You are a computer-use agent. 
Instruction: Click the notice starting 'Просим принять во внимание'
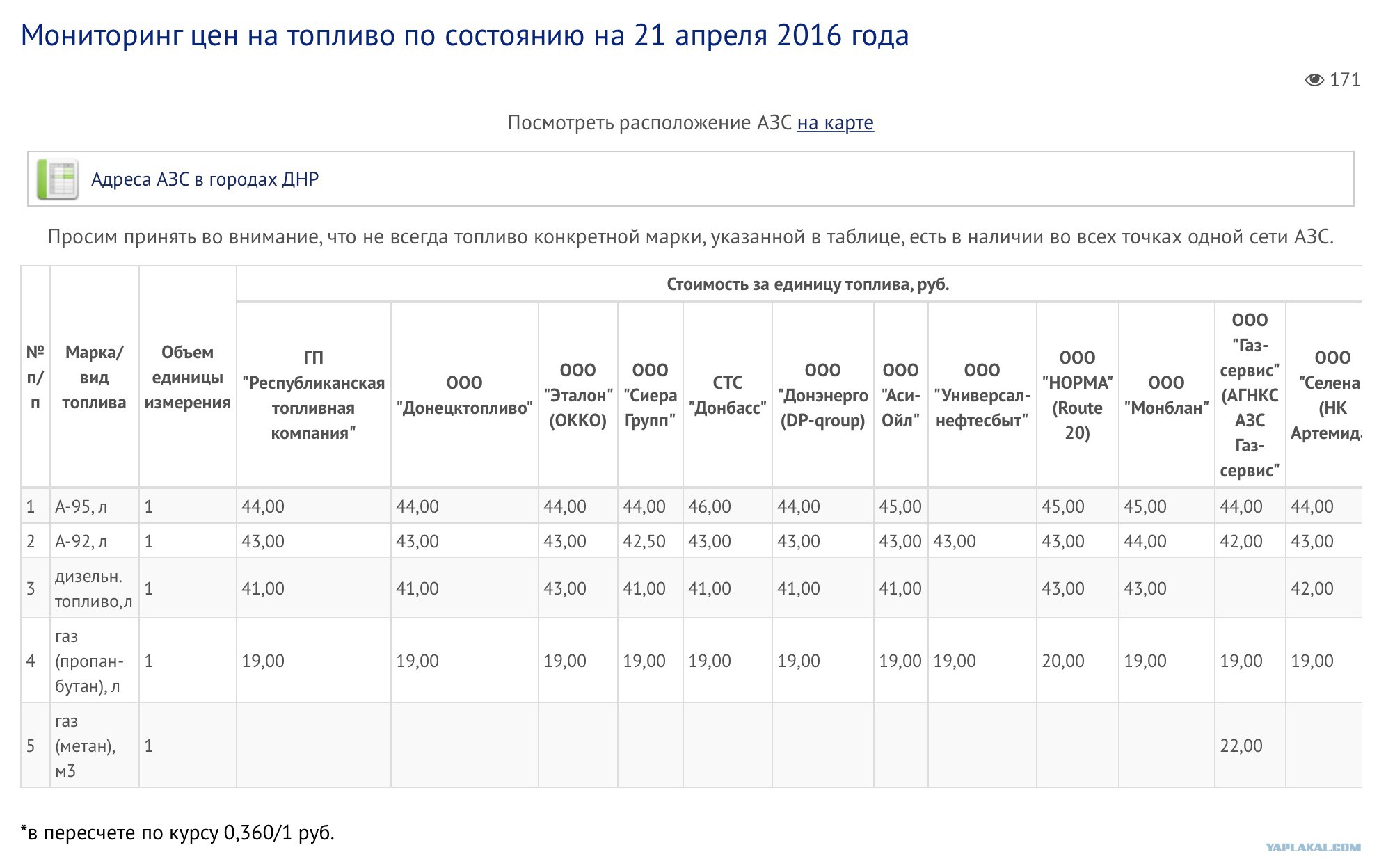click(690, 237)
